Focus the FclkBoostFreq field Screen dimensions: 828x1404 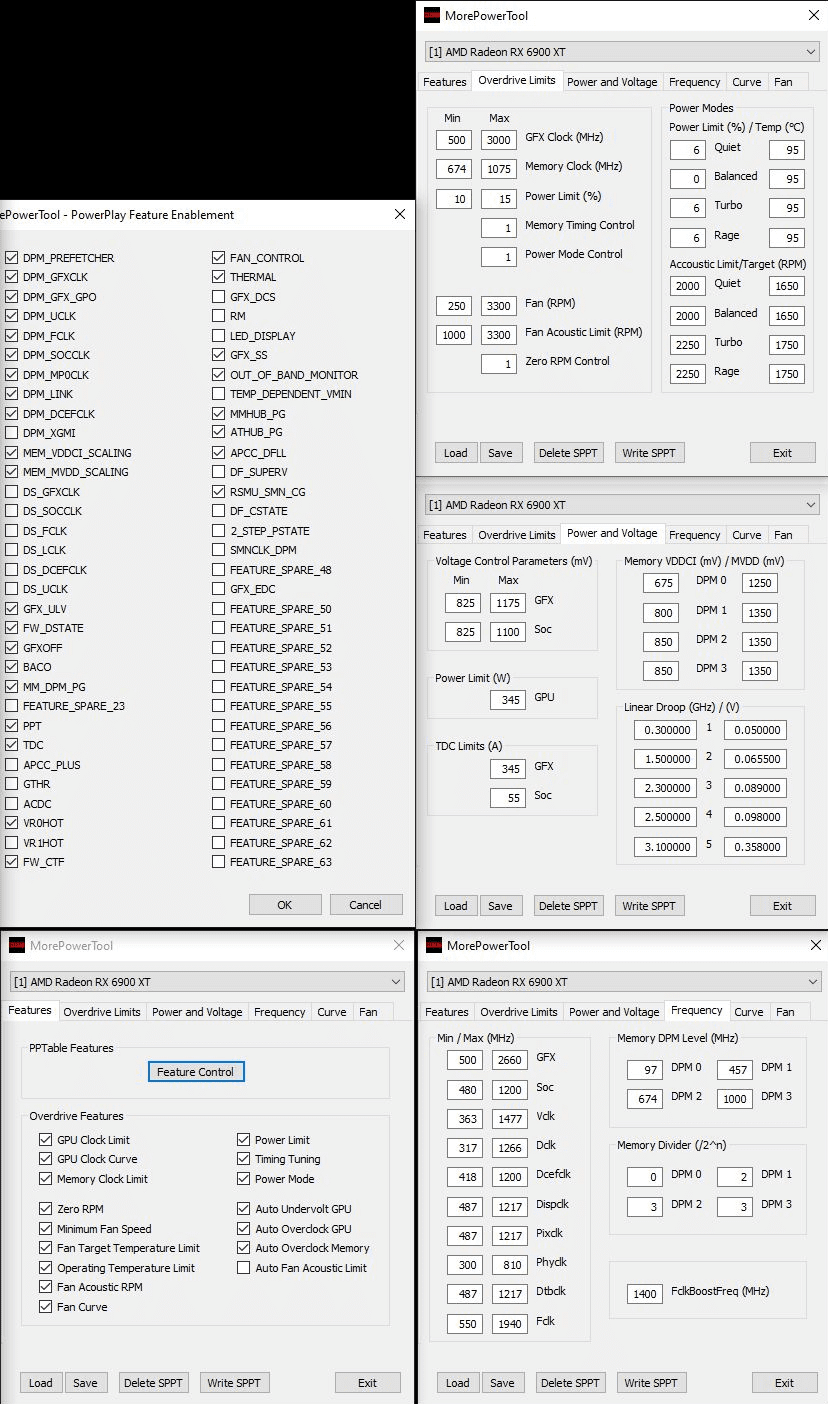pyautogui.click(x=645, y=1294)
